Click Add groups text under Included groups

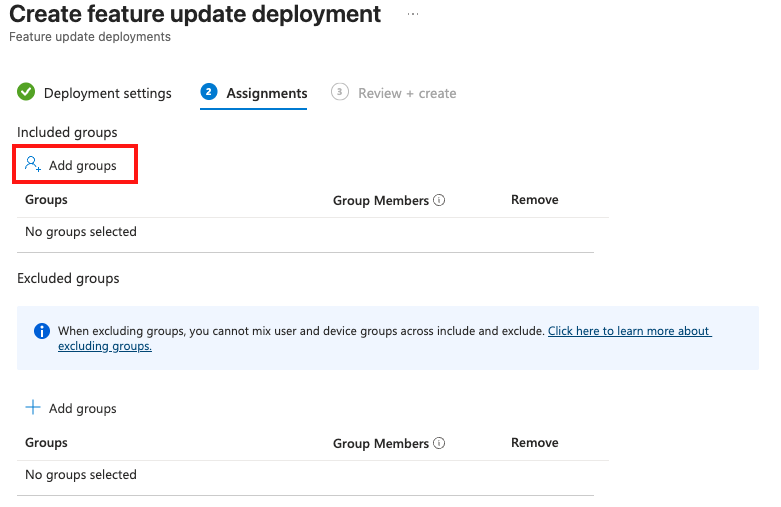click(83, 165)
